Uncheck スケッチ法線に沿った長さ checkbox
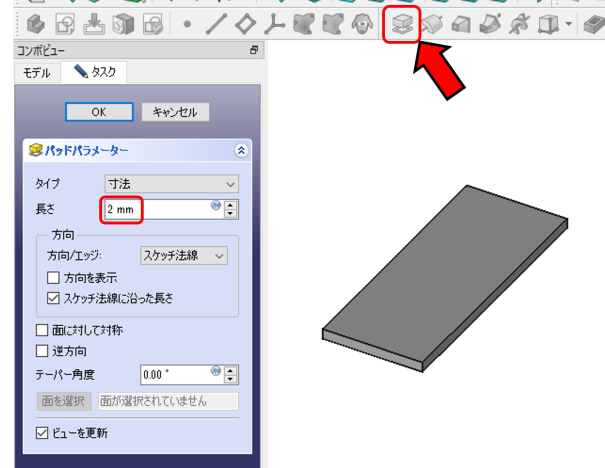605x468 pixels. click(x=53, y=298)
